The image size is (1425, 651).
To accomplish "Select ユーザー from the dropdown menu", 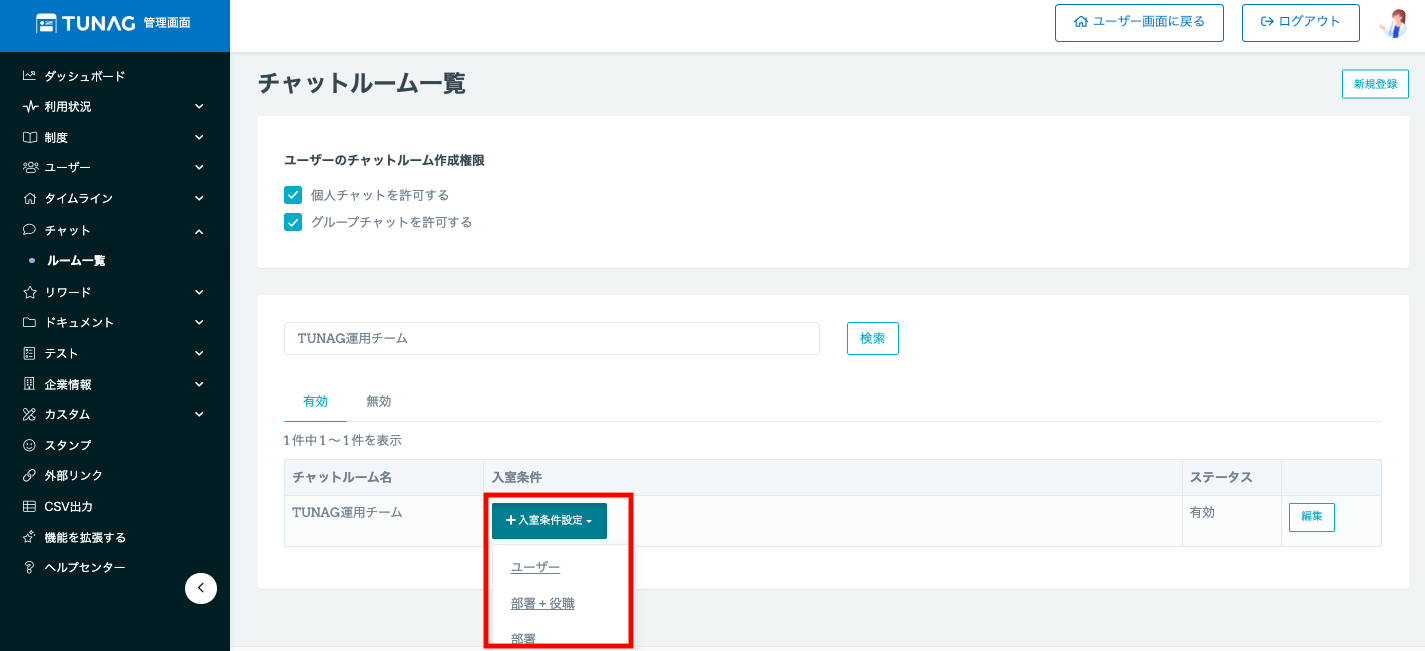I will coord(535,567).
